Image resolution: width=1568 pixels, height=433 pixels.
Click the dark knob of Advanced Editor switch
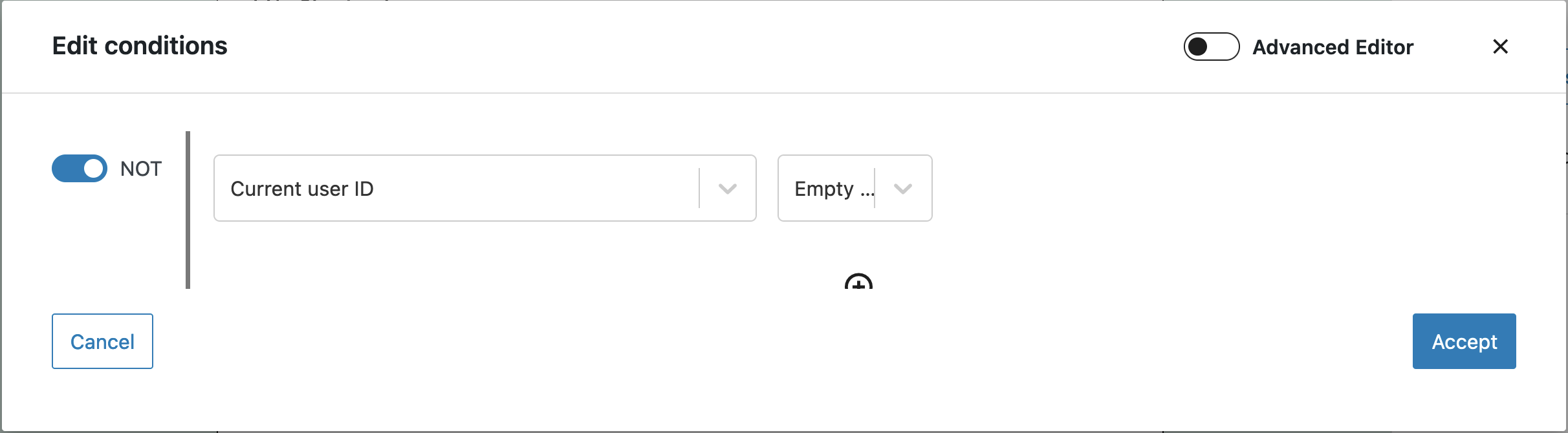tap(1198, 47)
